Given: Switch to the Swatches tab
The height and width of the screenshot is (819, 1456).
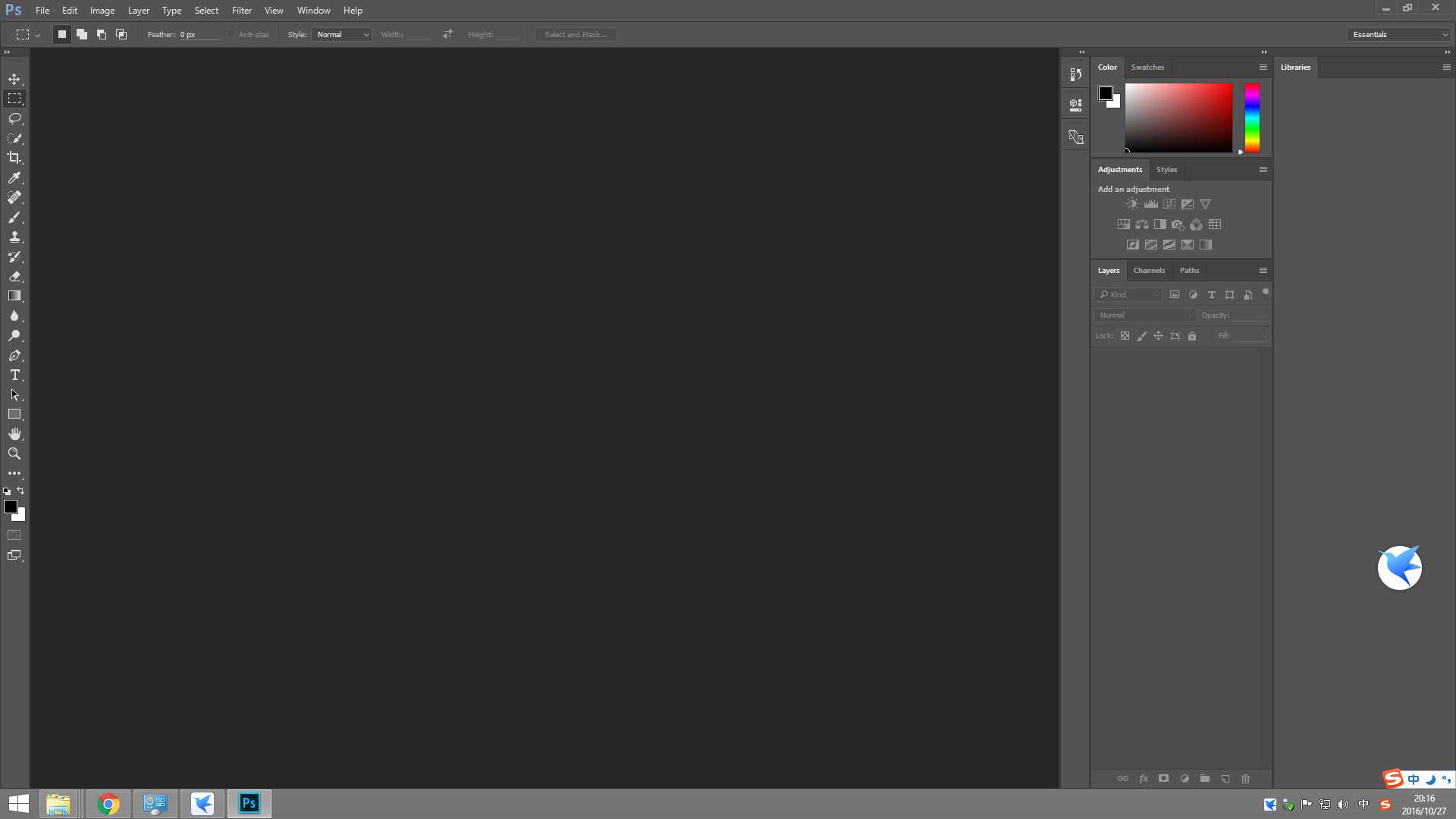Looking at the screenshot, I should [x=1147, y=67].
